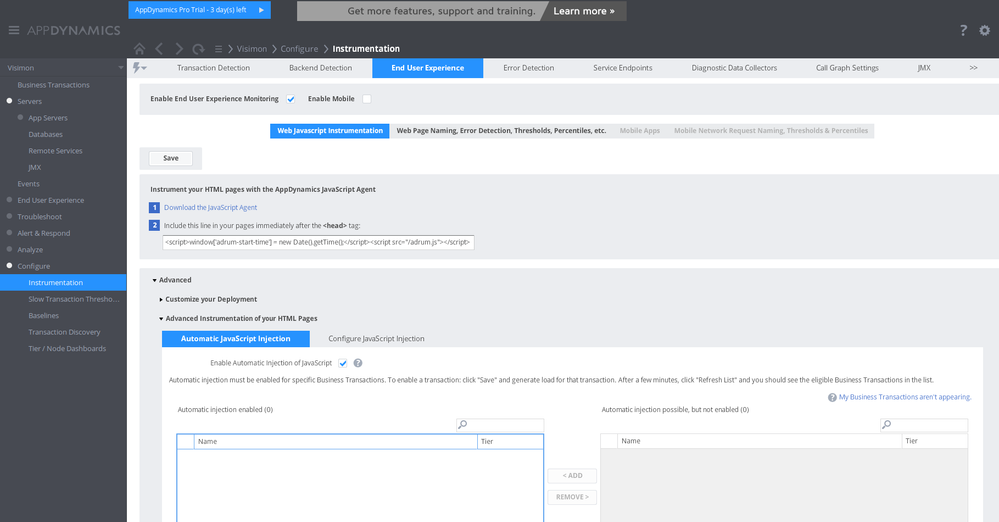Switch to Transaction Detection tab
This screenshot has height=522, width=999.
coord(213,68)
